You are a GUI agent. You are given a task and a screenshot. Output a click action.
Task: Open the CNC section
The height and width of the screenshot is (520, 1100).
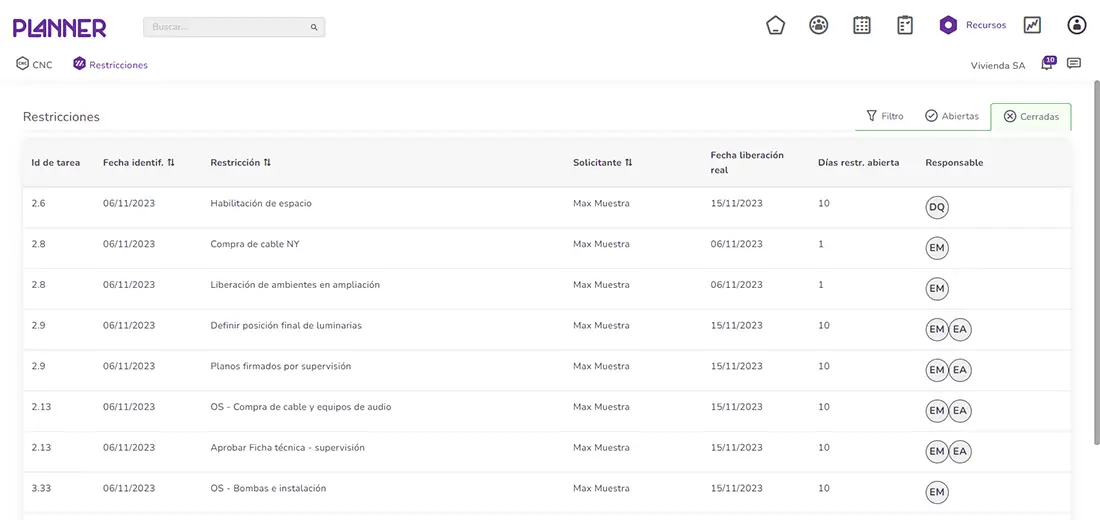tap(34, 65)
